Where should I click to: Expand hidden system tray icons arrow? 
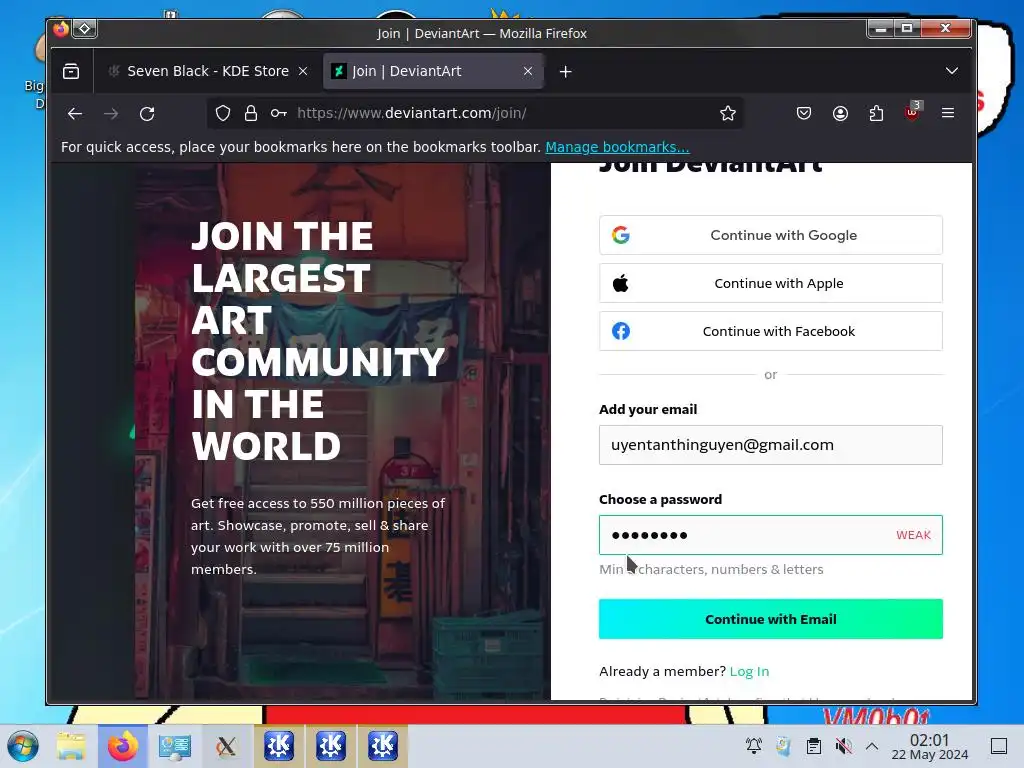click(x=872, y=746)
